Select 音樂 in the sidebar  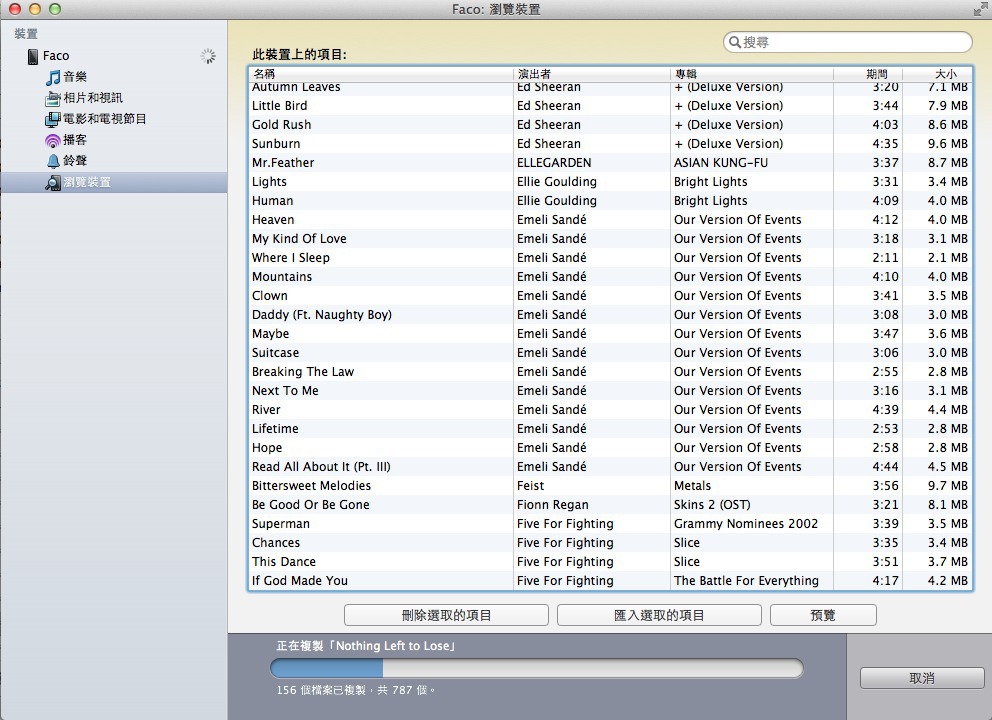[x=75, y=77]
